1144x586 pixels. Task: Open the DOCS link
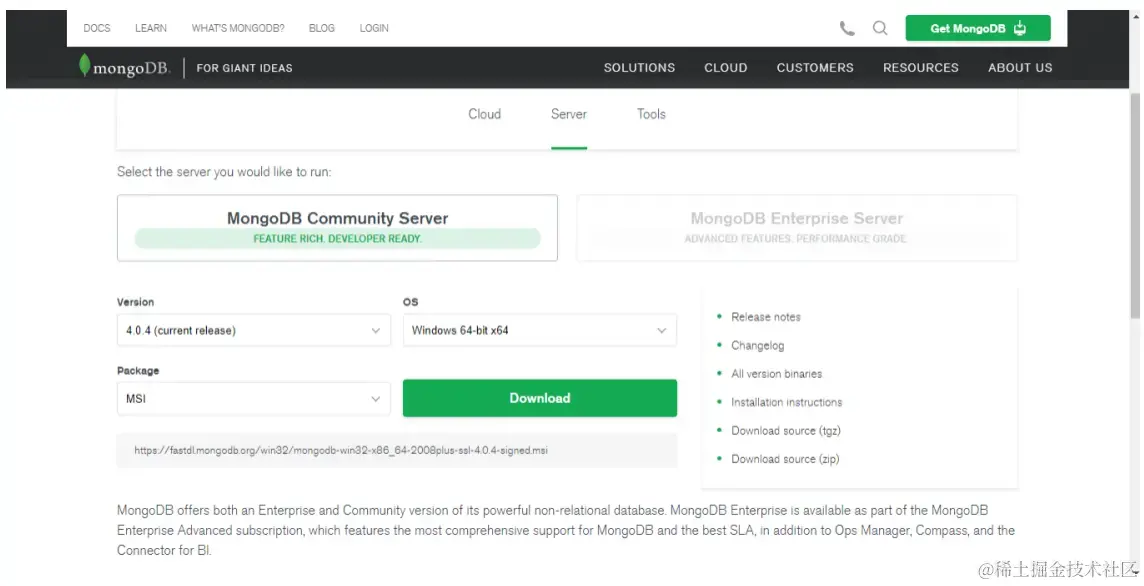coord(97,28)
